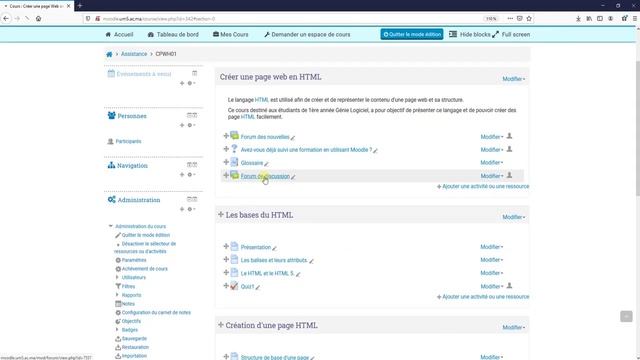The height and width of the screenshot is (360, 640).
Task: Click the group mode icon for Forum des nouvelles
Action: [x=509, y=136]
